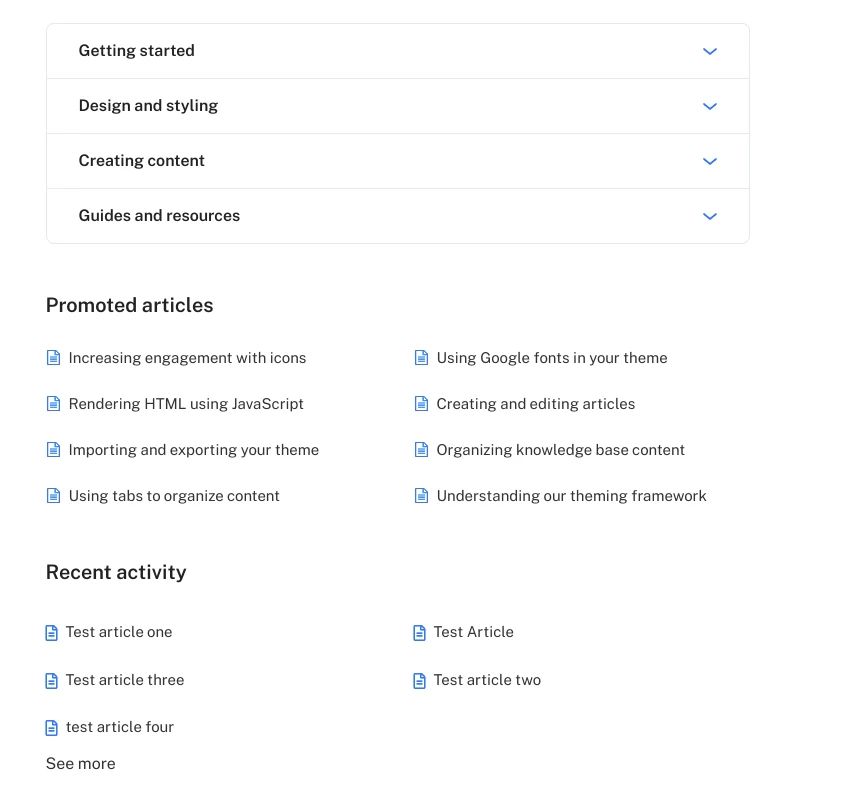
Task: Click the Getting started section title
Action: pos(136,51)
